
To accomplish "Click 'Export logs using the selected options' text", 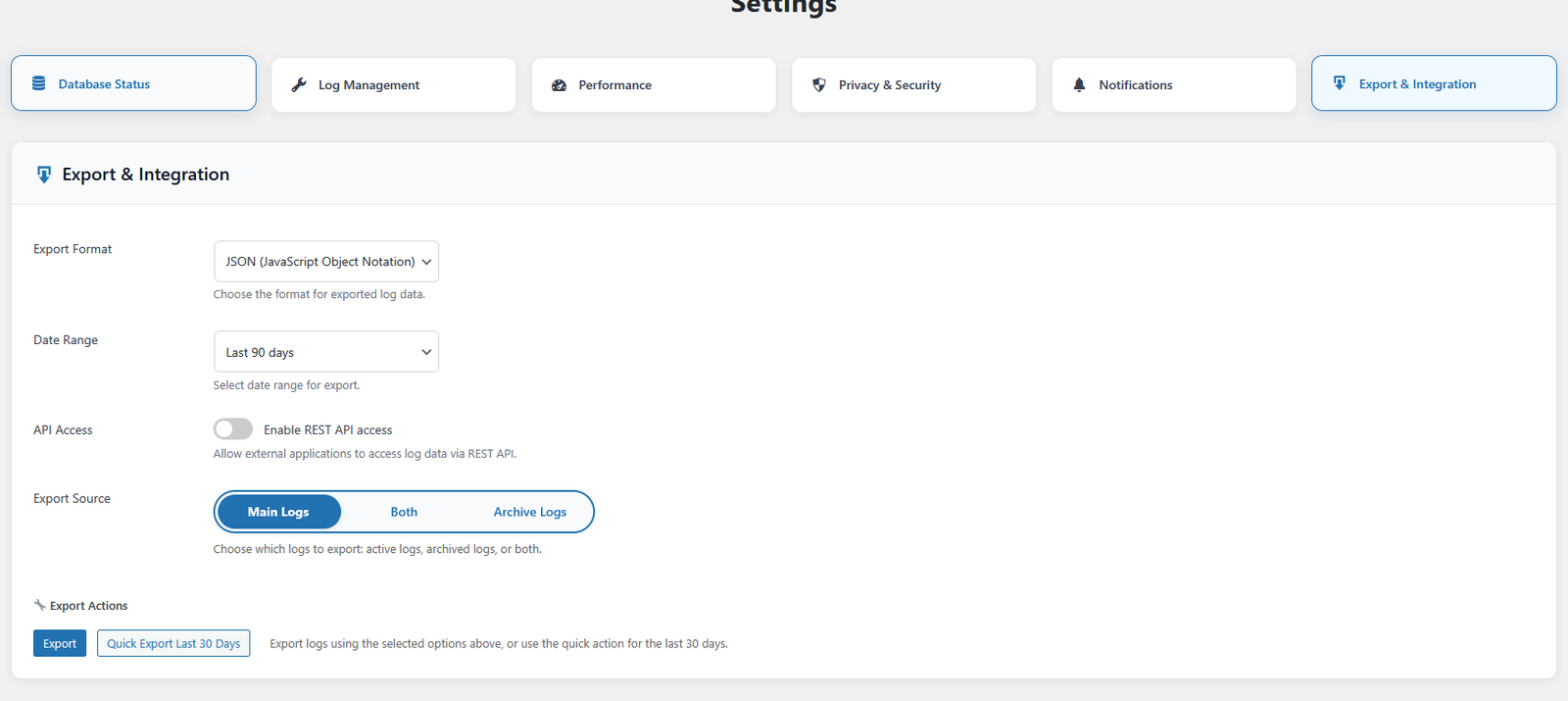I will coord(499,644).
